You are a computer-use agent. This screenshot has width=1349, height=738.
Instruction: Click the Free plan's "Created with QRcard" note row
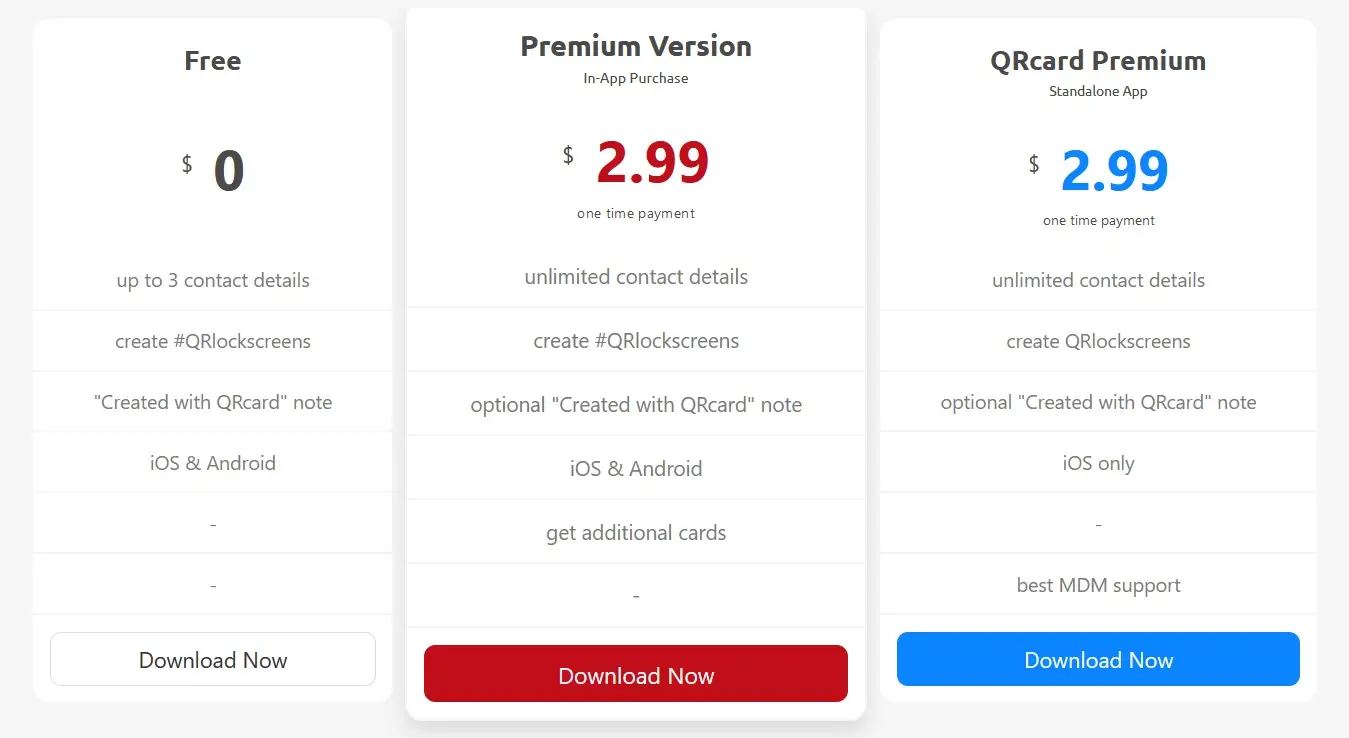point(213,402)
